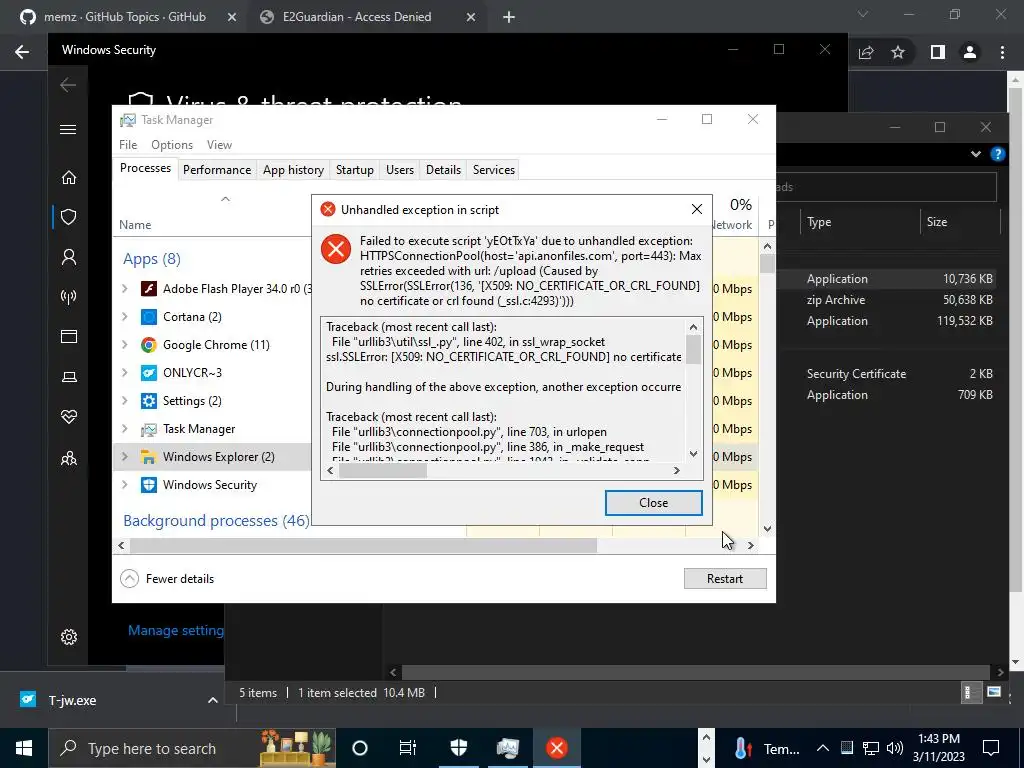Viewport: 1024px width, 768px height.
Task: Toggle the Chrome side panel icon
Action: click(938, 52)
